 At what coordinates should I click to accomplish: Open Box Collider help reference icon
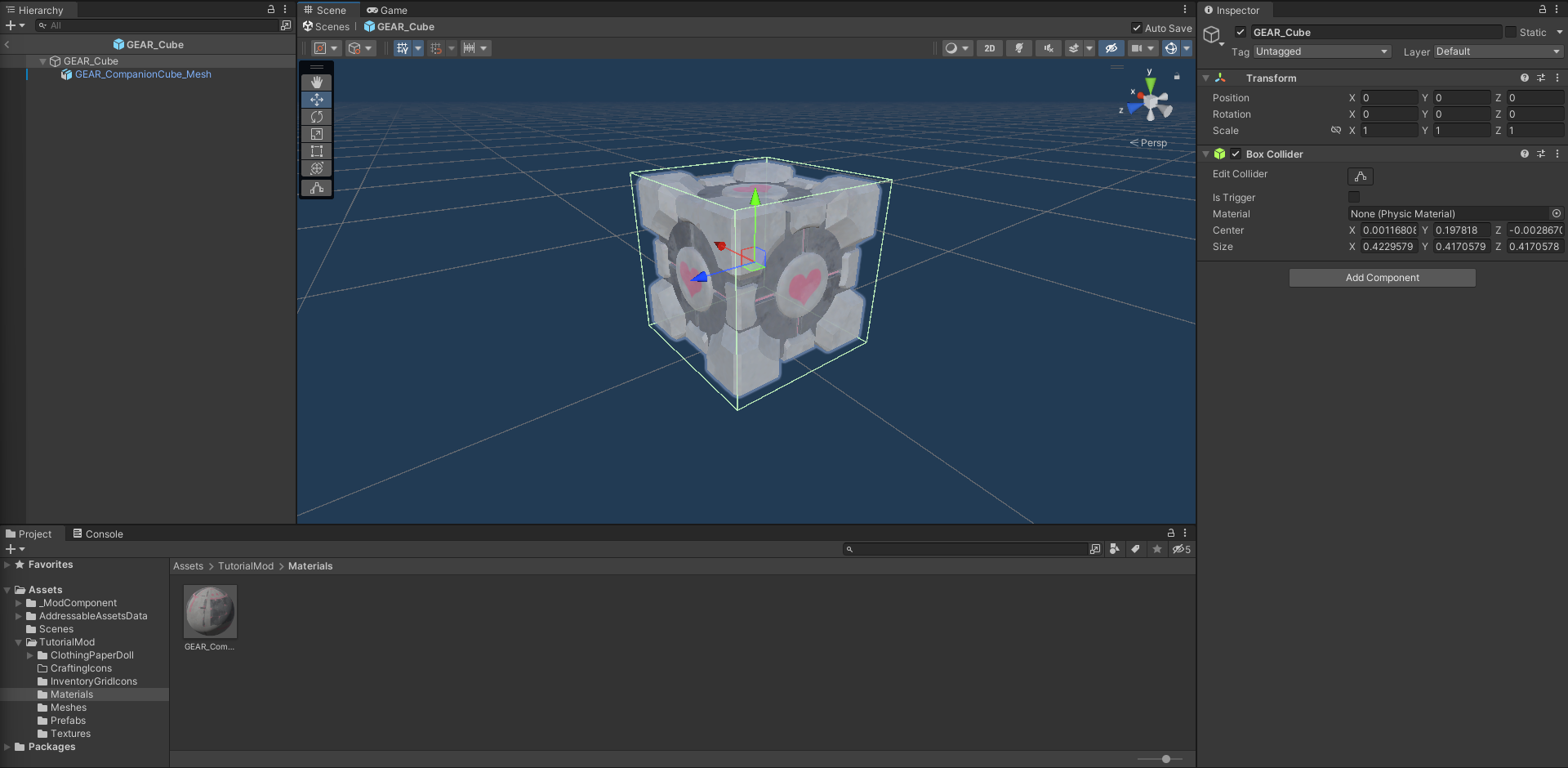1524,154
